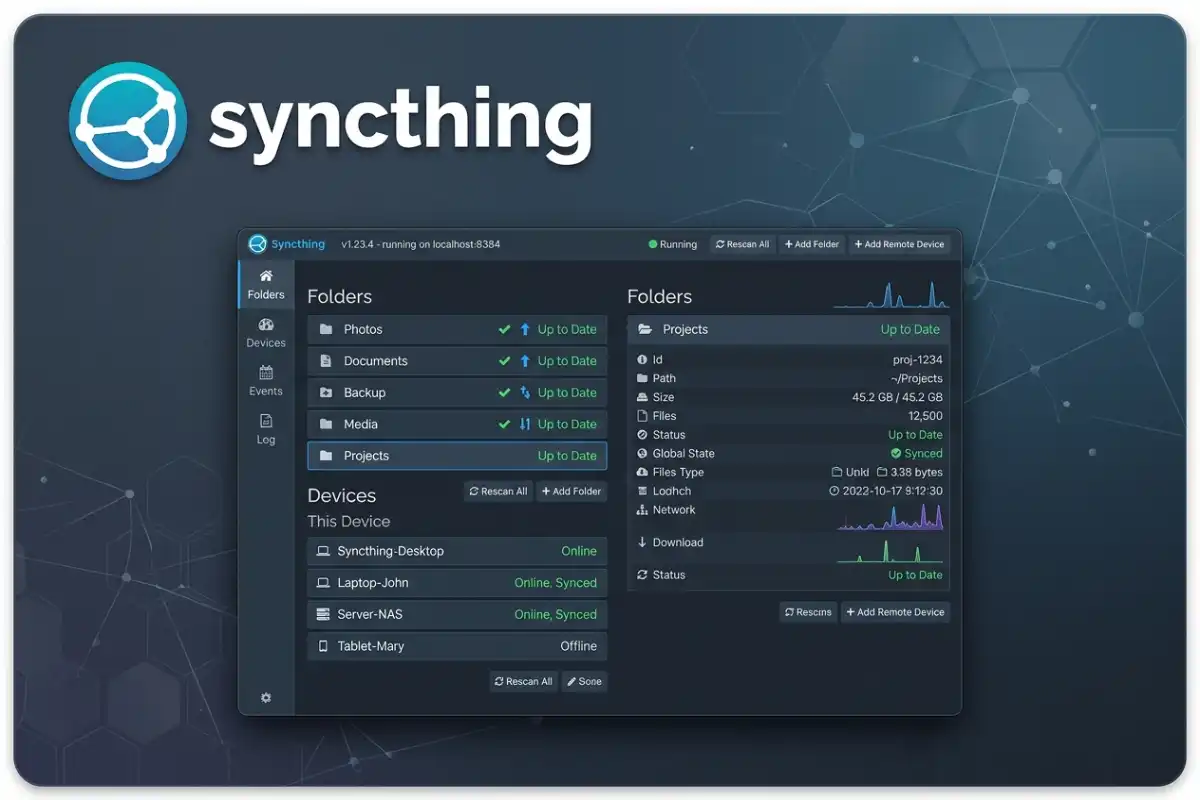Click Online, Synced status for Server-NAS
The width and height of the screenshot is (1200, 800).
tap(555, 614)
